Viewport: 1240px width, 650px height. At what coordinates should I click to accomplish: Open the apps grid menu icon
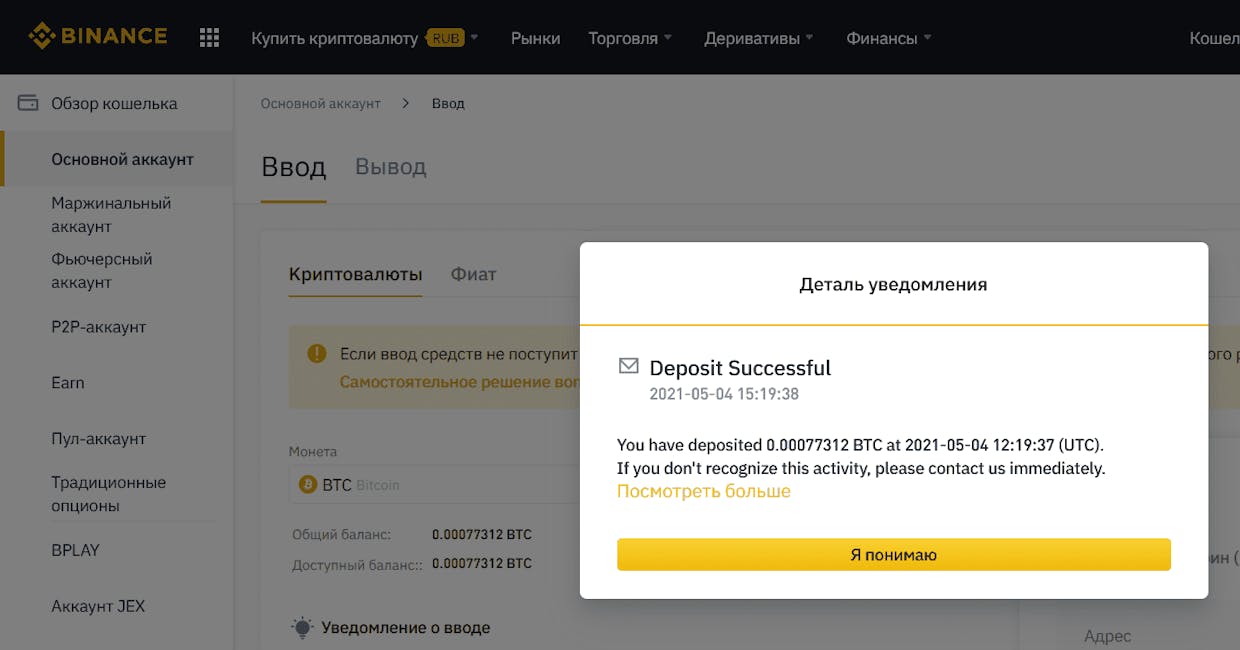(x=209, y=38)
